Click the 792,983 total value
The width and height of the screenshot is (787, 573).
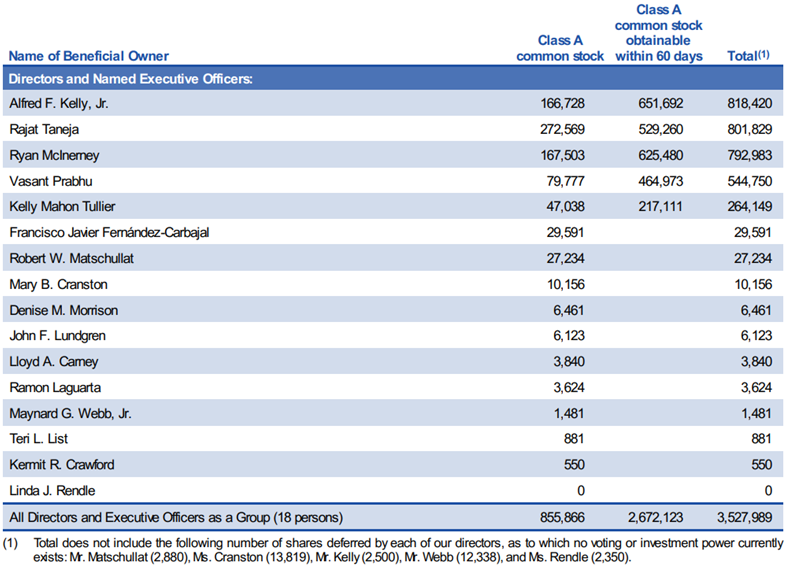[750, 155]
